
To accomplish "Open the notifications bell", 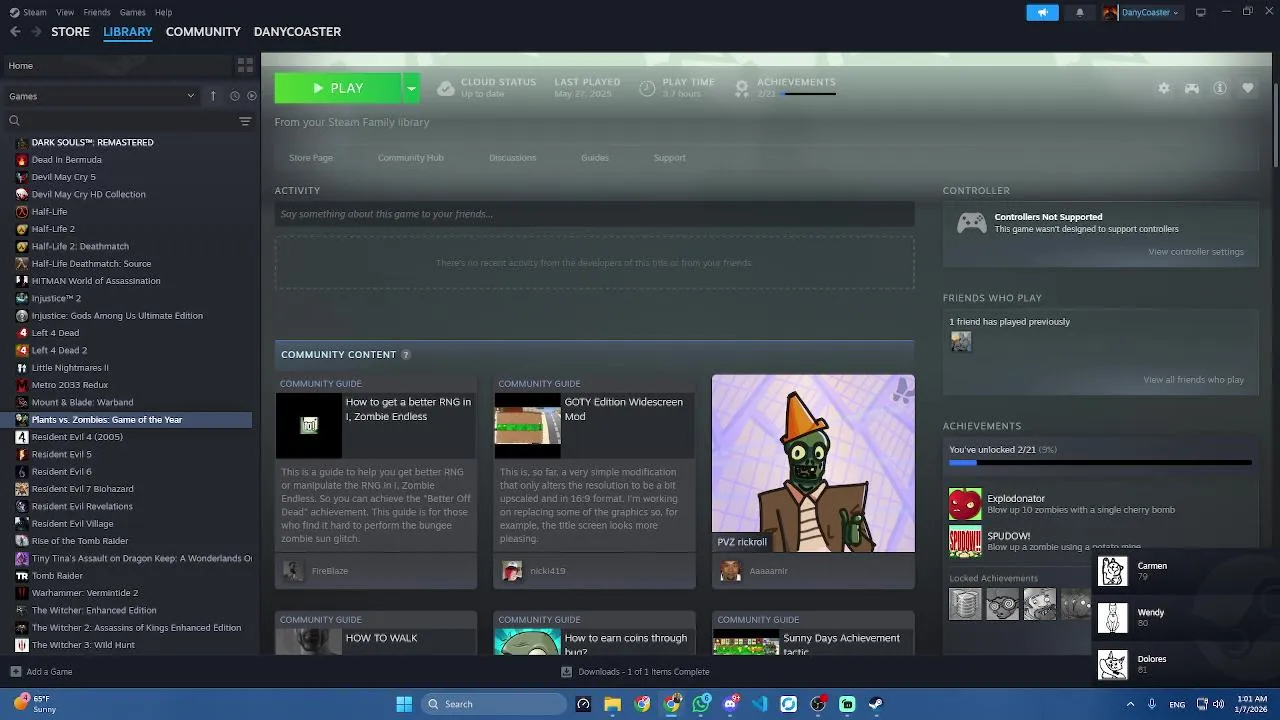I will pyautogui.click(x=1079, y=12).
